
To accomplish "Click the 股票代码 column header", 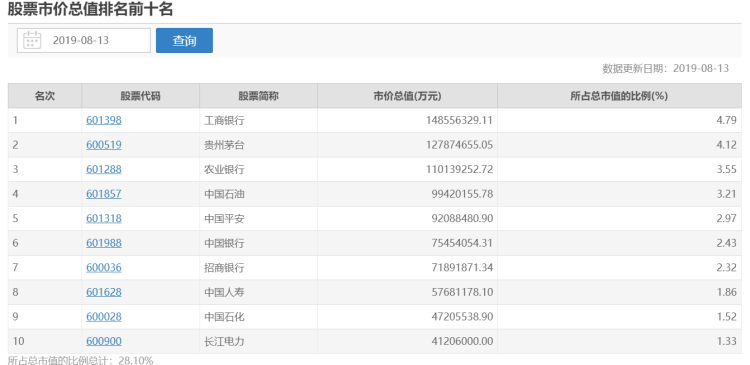I will [x=141, y=96].
